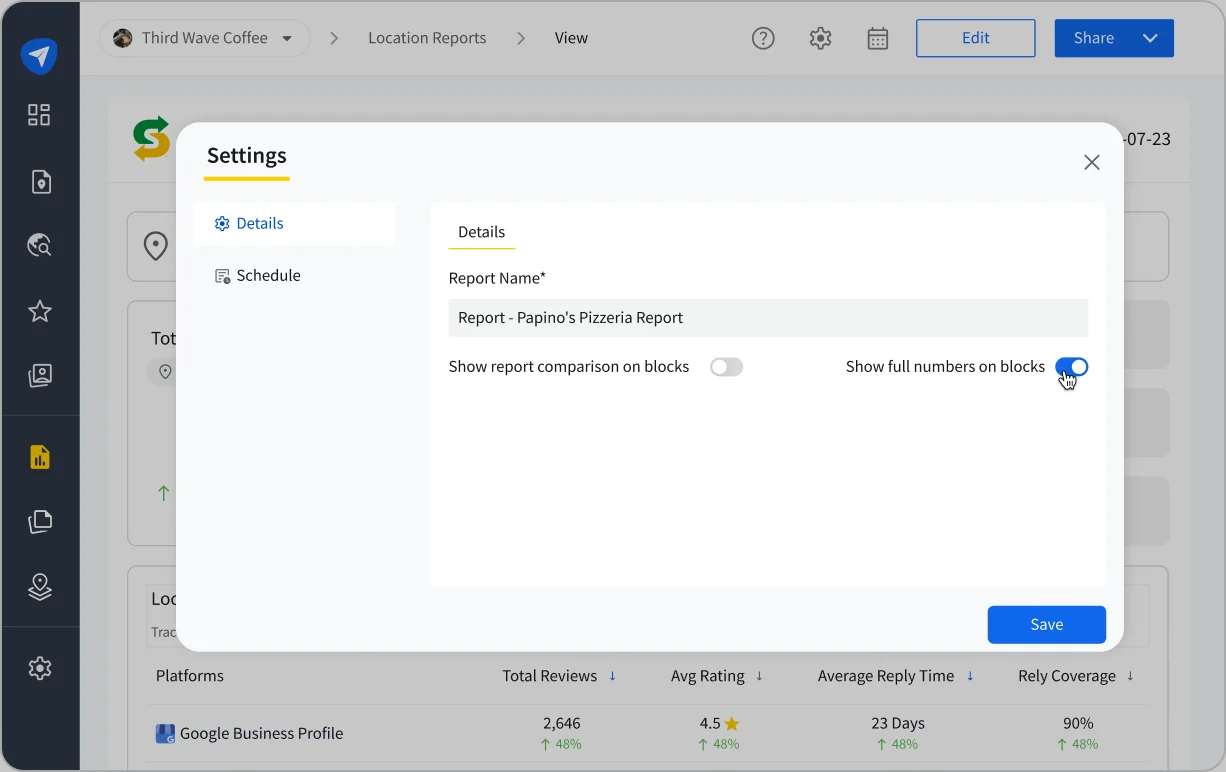Click the Google Business Profile icon

pyautogui.click(x=165, y=734)
